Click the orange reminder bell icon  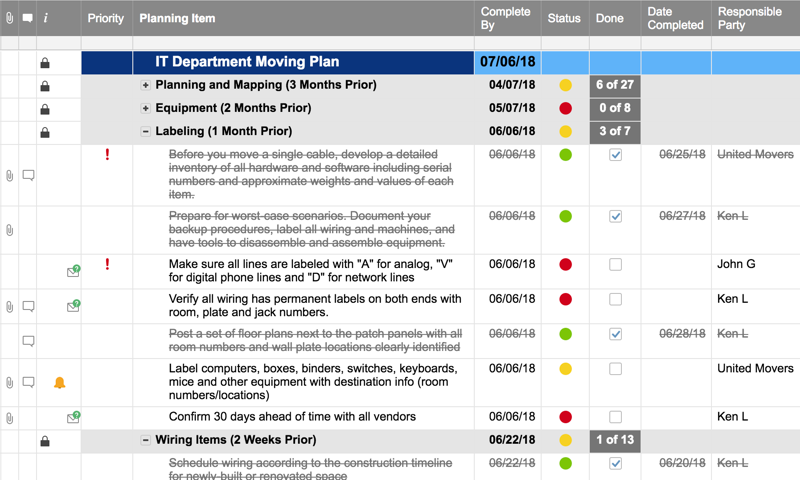pyautogui.click(x=59, y=383)
